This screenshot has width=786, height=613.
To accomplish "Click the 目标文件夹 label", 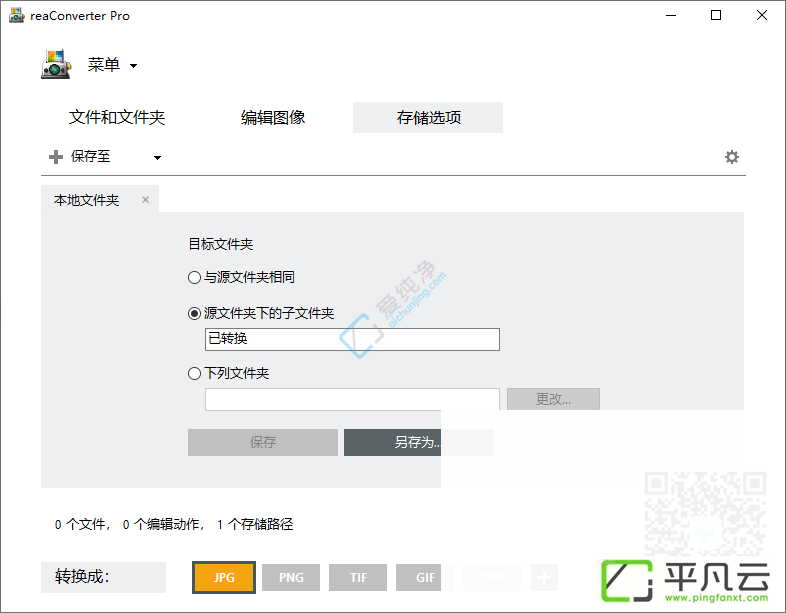I will coord(221,245).
